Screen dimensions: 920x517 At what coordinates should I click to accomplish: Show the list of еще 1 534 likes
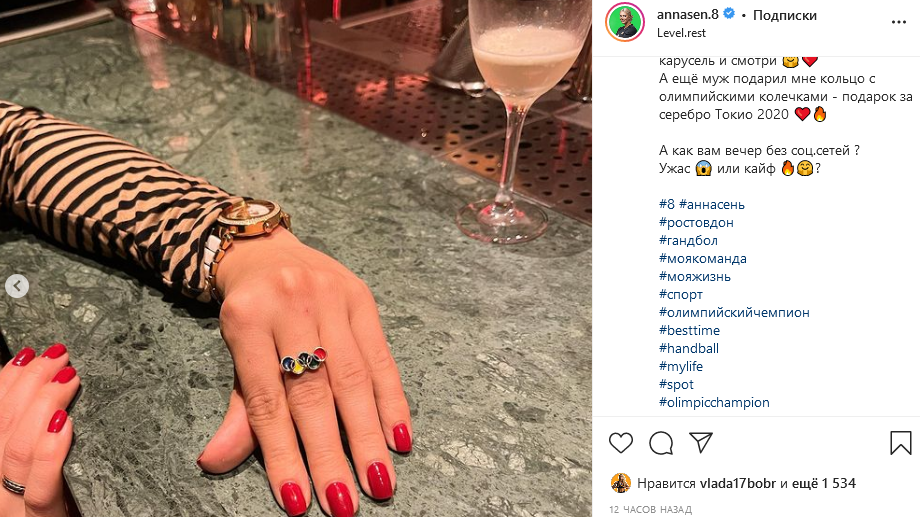tap(824, 483)
